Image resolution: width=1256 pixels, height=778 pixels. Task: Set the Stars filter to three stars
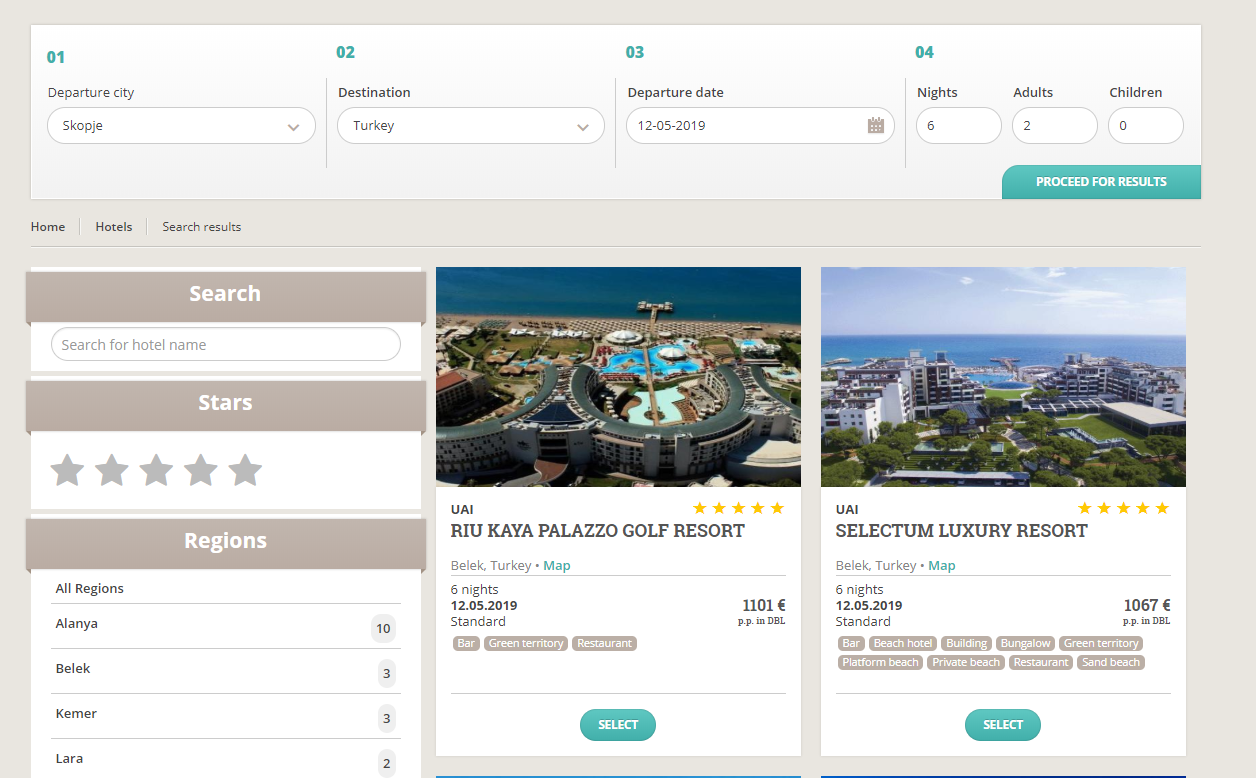point(156,470)
